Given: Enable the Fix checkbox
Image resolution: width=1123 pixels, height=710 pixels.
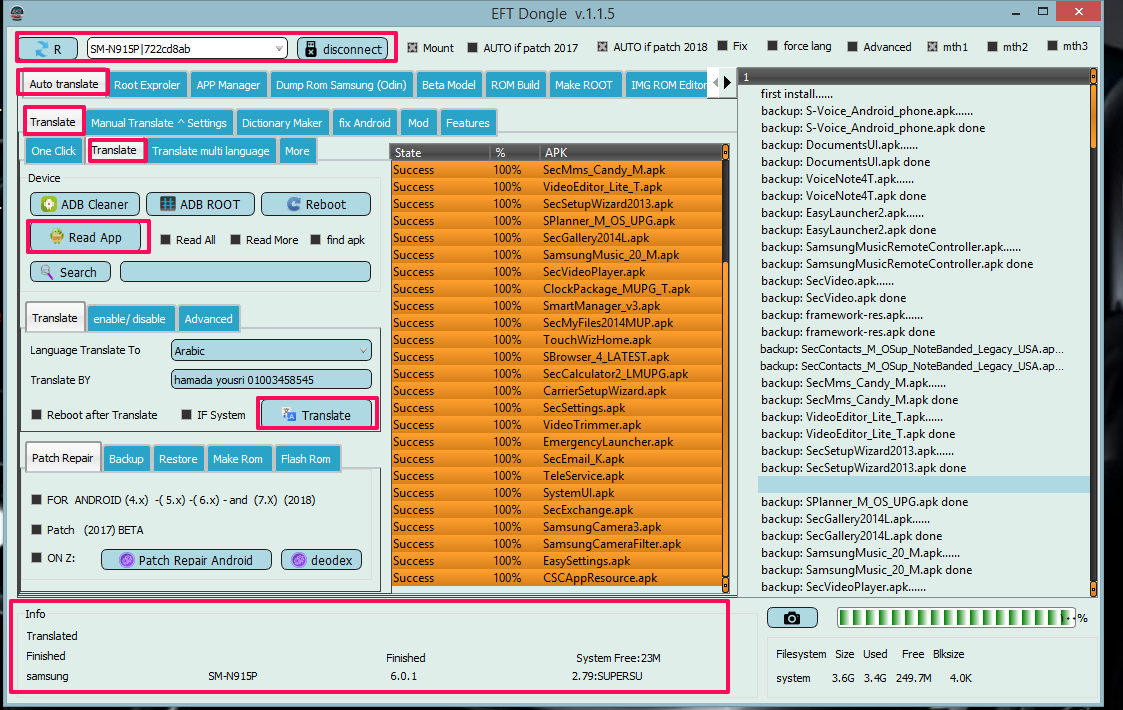Looking at the screenshot, I should click(x=723, y=46).
